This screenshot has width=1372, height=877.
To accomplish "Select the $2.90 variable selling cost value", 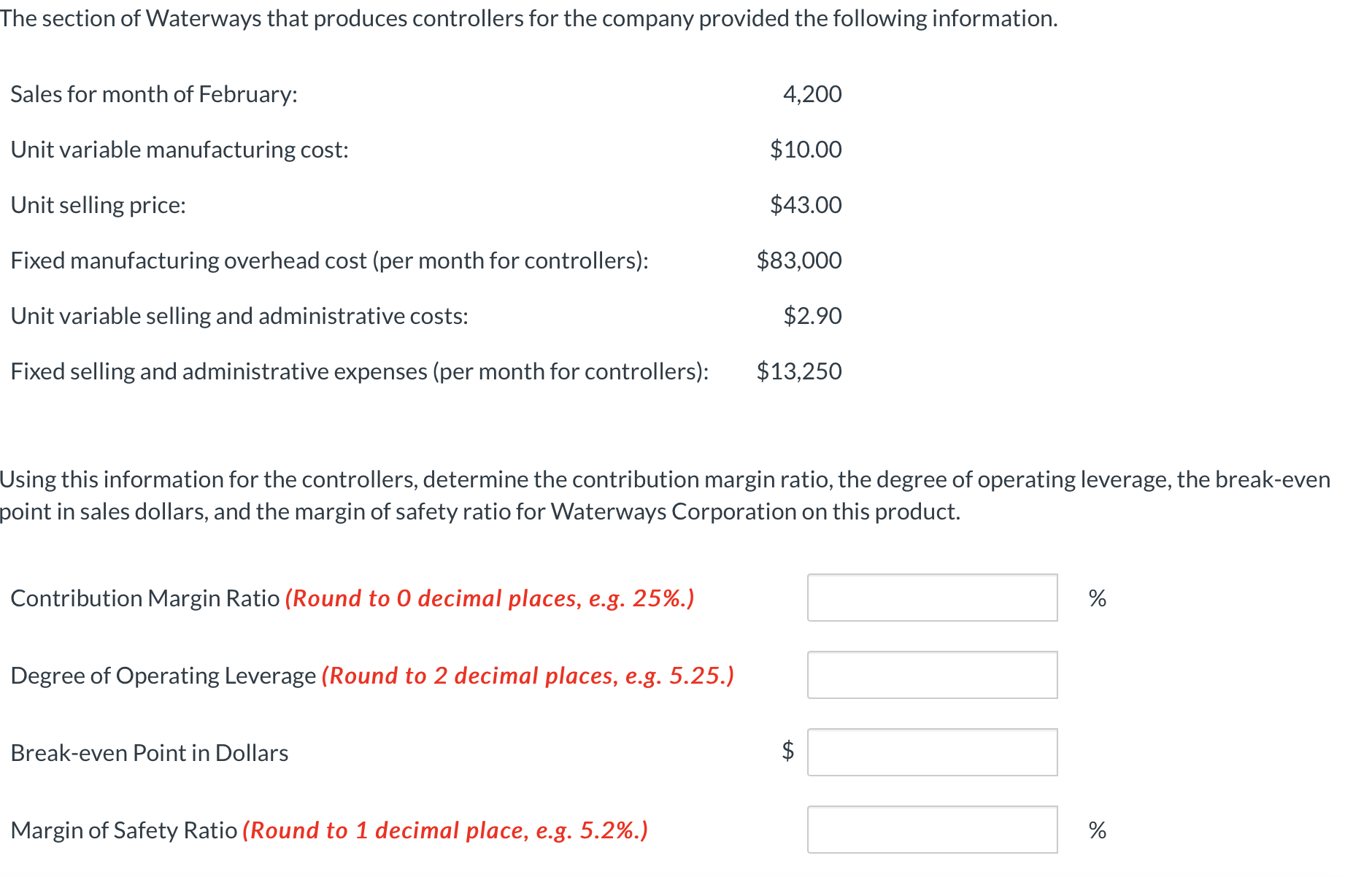I will click(812, 315).
